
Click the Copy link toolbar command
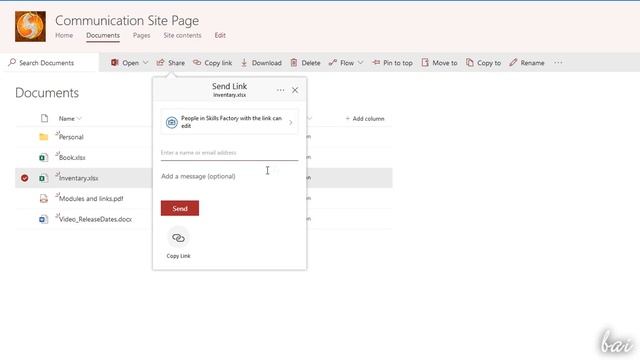[x=212, y=63]
